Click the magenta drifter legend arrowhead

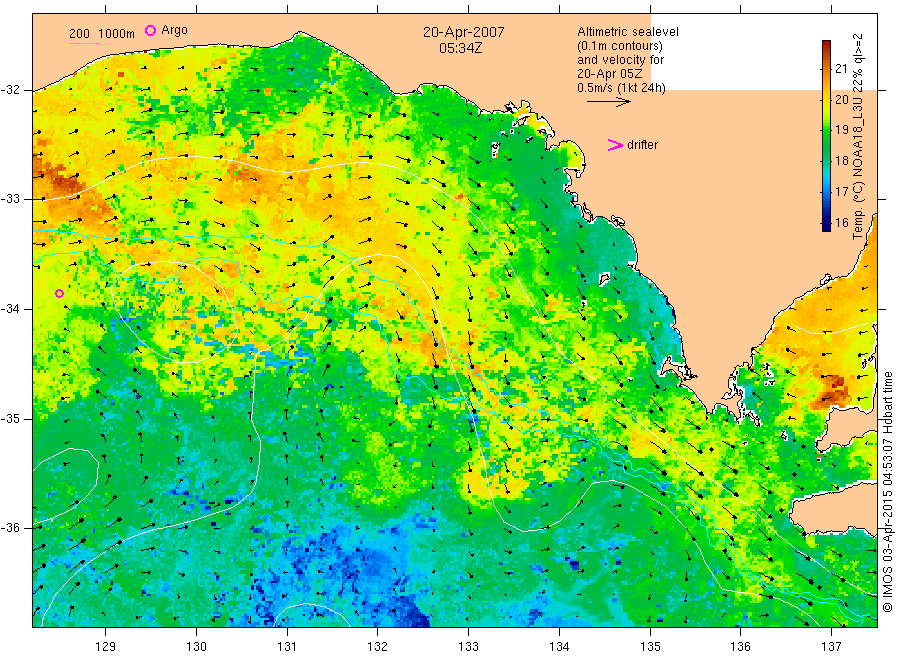[615, 145]
